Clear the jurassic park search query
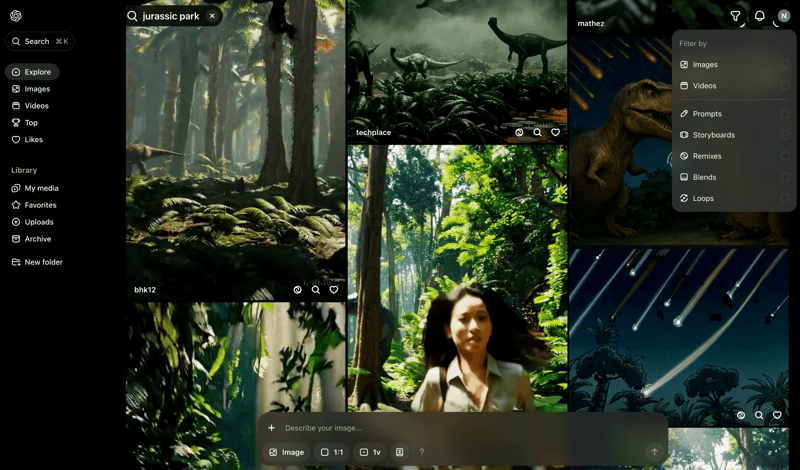Viewport: 800px width, 470px height. (x=212, y=16)
